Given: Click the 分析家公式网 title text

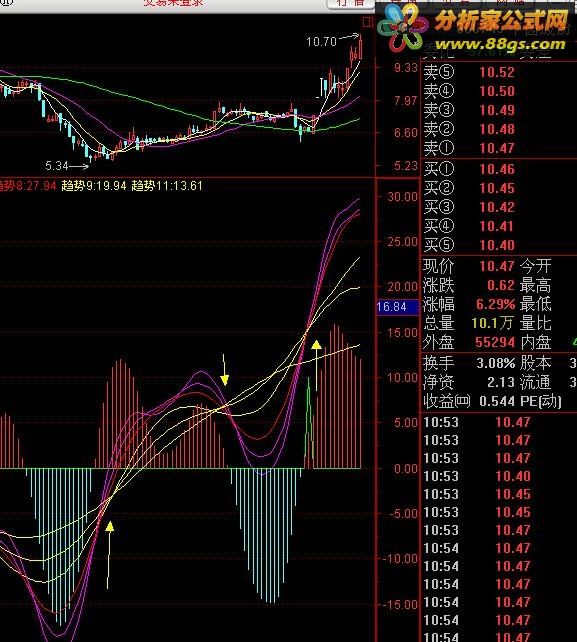Looking at the screenshot, I should point(502,20).
